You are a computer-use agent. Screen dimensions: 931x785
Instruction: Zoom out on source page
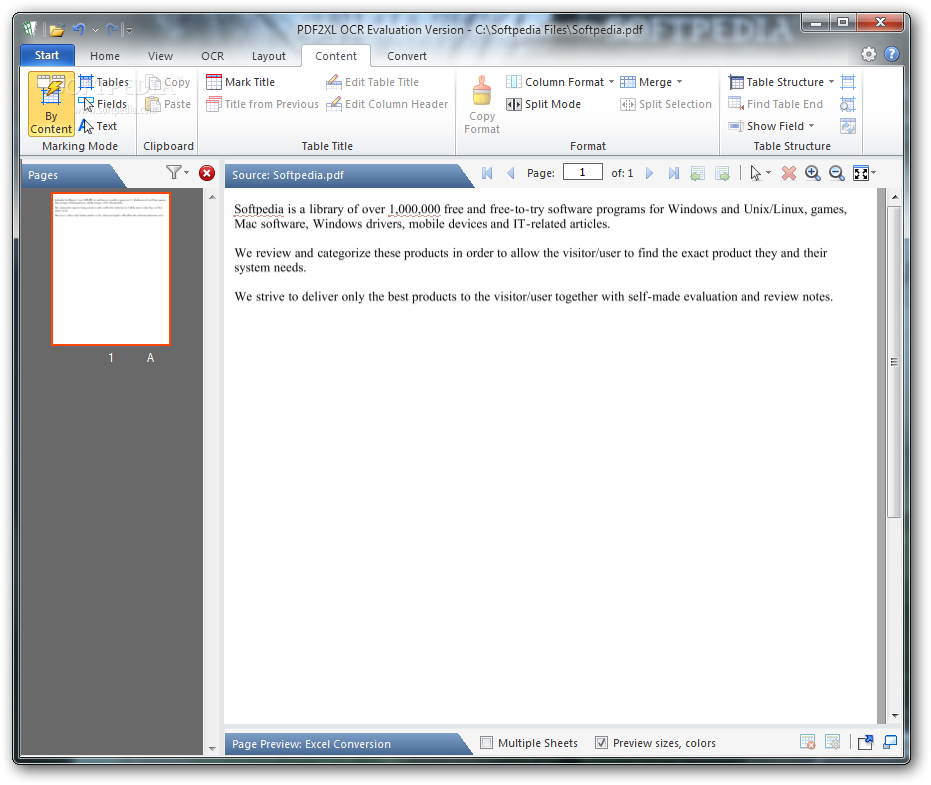tap(837, 173)
